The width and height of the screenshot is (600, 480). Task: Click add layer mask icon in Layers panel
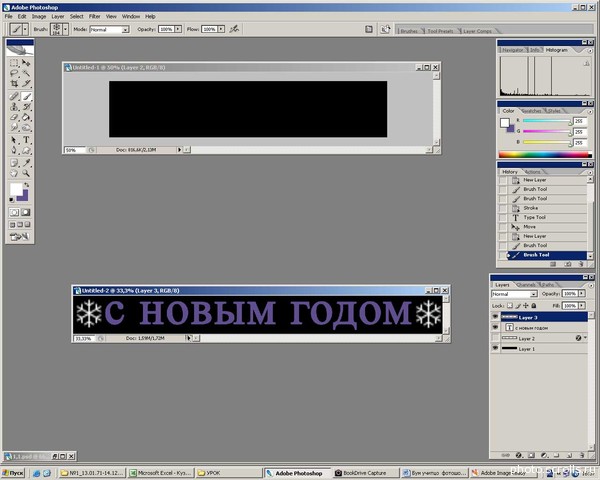click(x=531, y=455)
